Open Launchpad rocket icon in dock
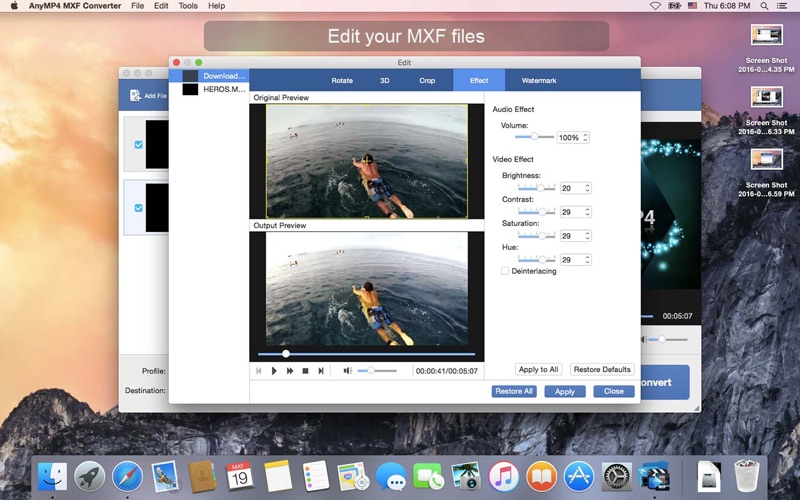Viewport: 800px width, 500px height. point(89,477)
